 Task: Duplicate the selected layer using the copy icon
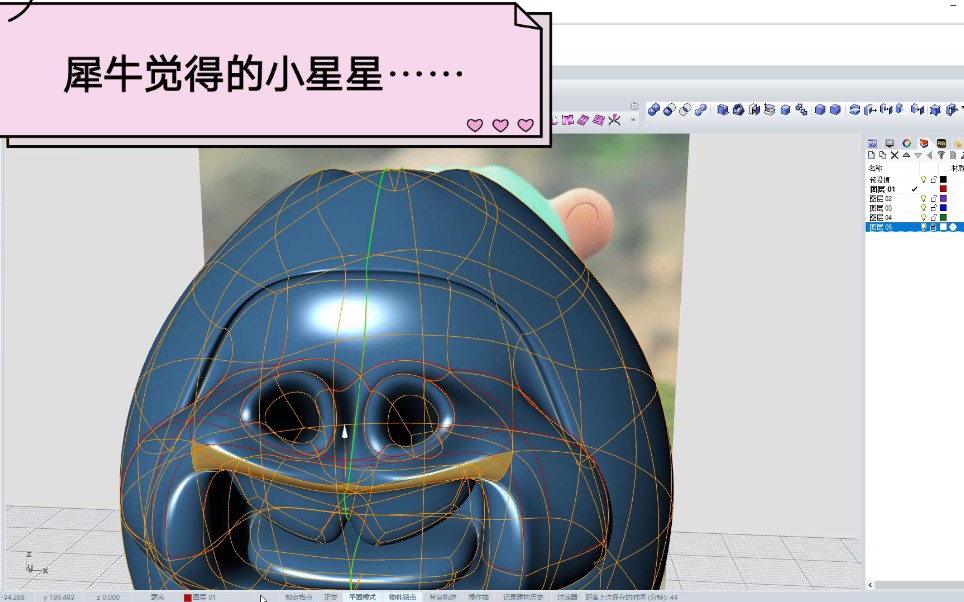[x=881, y=155]
